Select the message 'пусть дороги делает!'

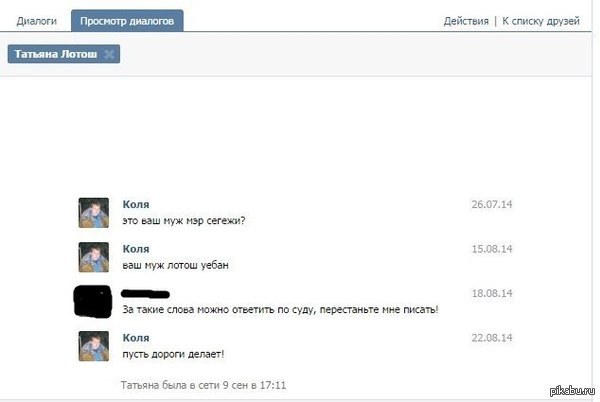pyautogui.click(x=173, y=354)
